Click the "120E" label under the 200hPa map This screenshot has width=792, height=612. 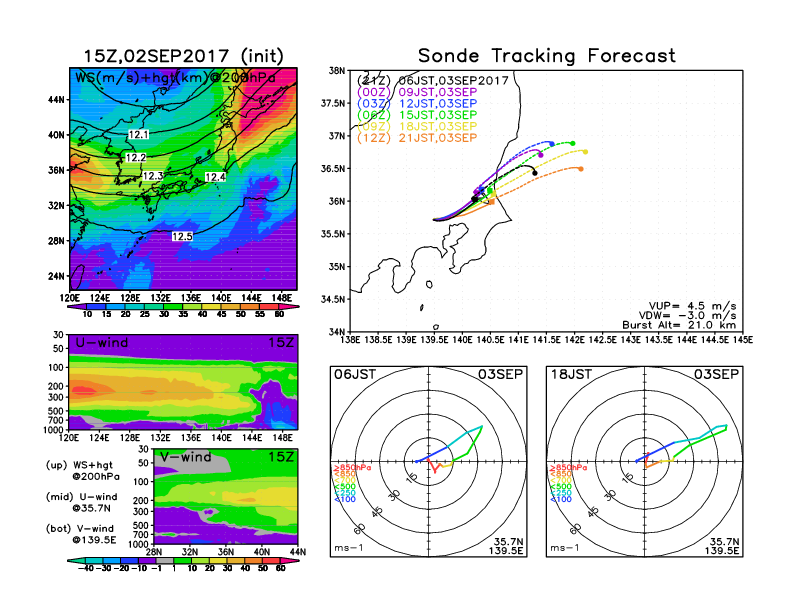pyautogui.click(x=70, y=298)
